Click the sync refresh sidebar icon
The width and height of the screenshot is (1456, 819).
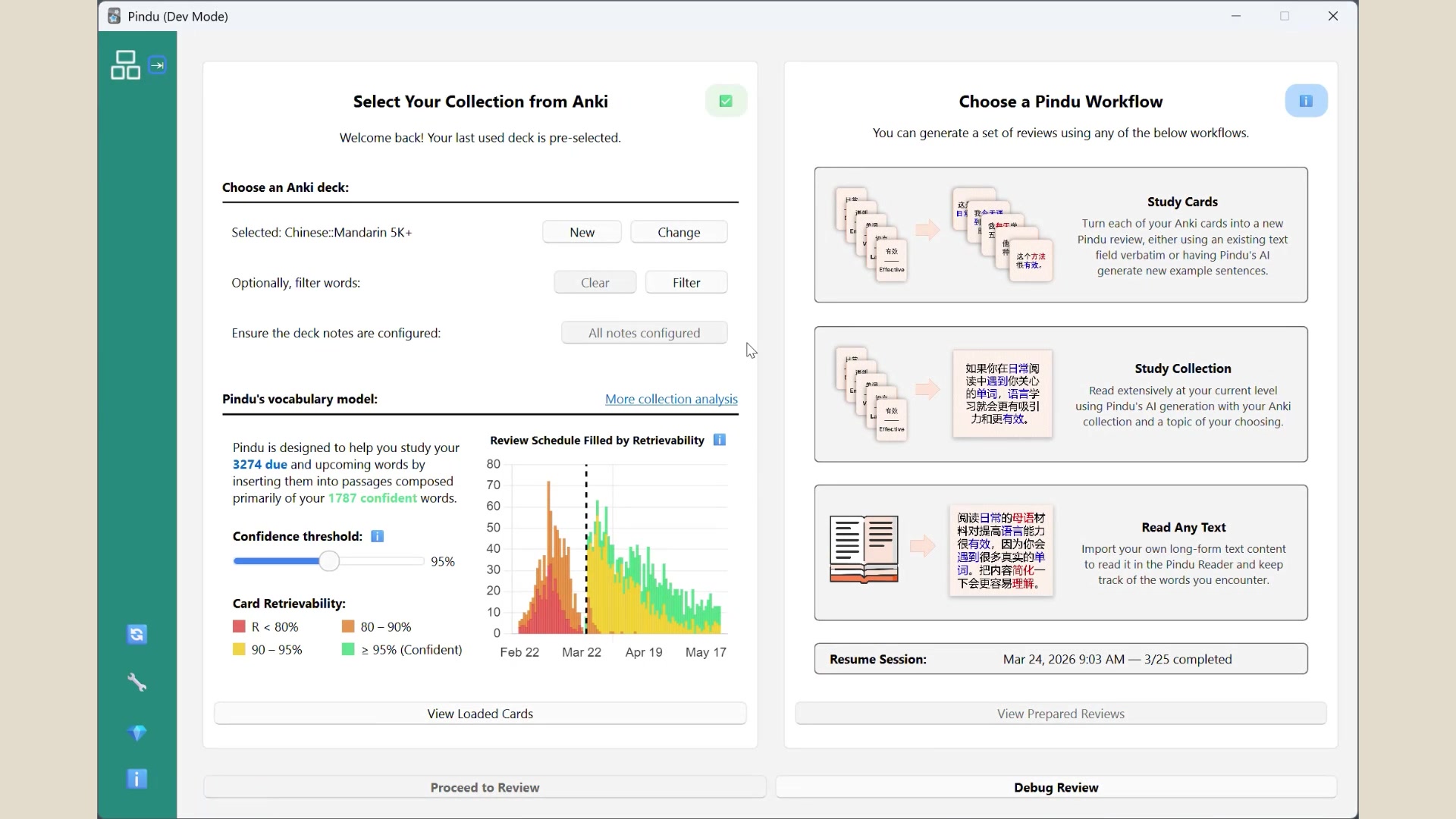tap(136, 634)
